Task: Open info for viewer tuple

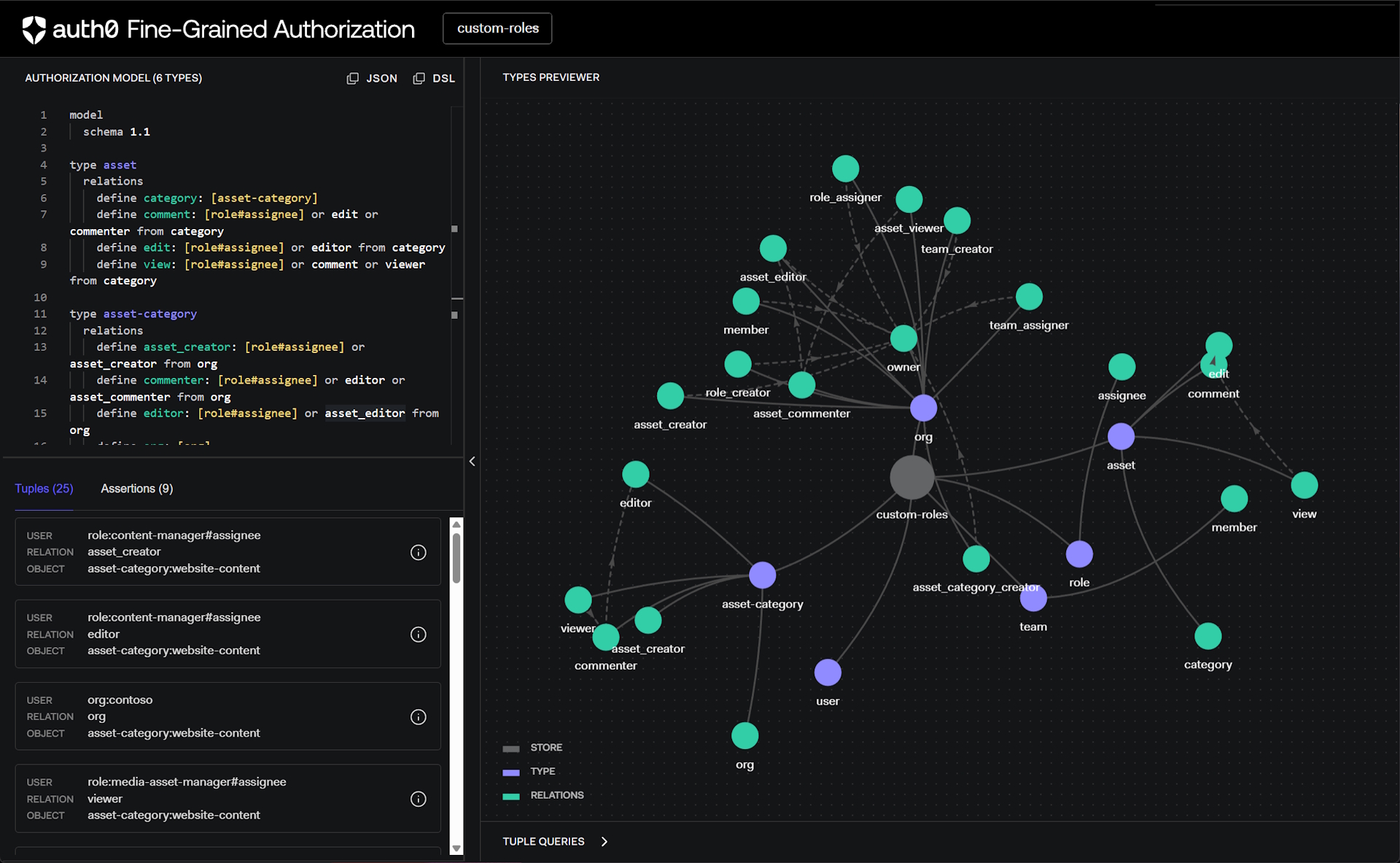Action: (x=418, y=799)
